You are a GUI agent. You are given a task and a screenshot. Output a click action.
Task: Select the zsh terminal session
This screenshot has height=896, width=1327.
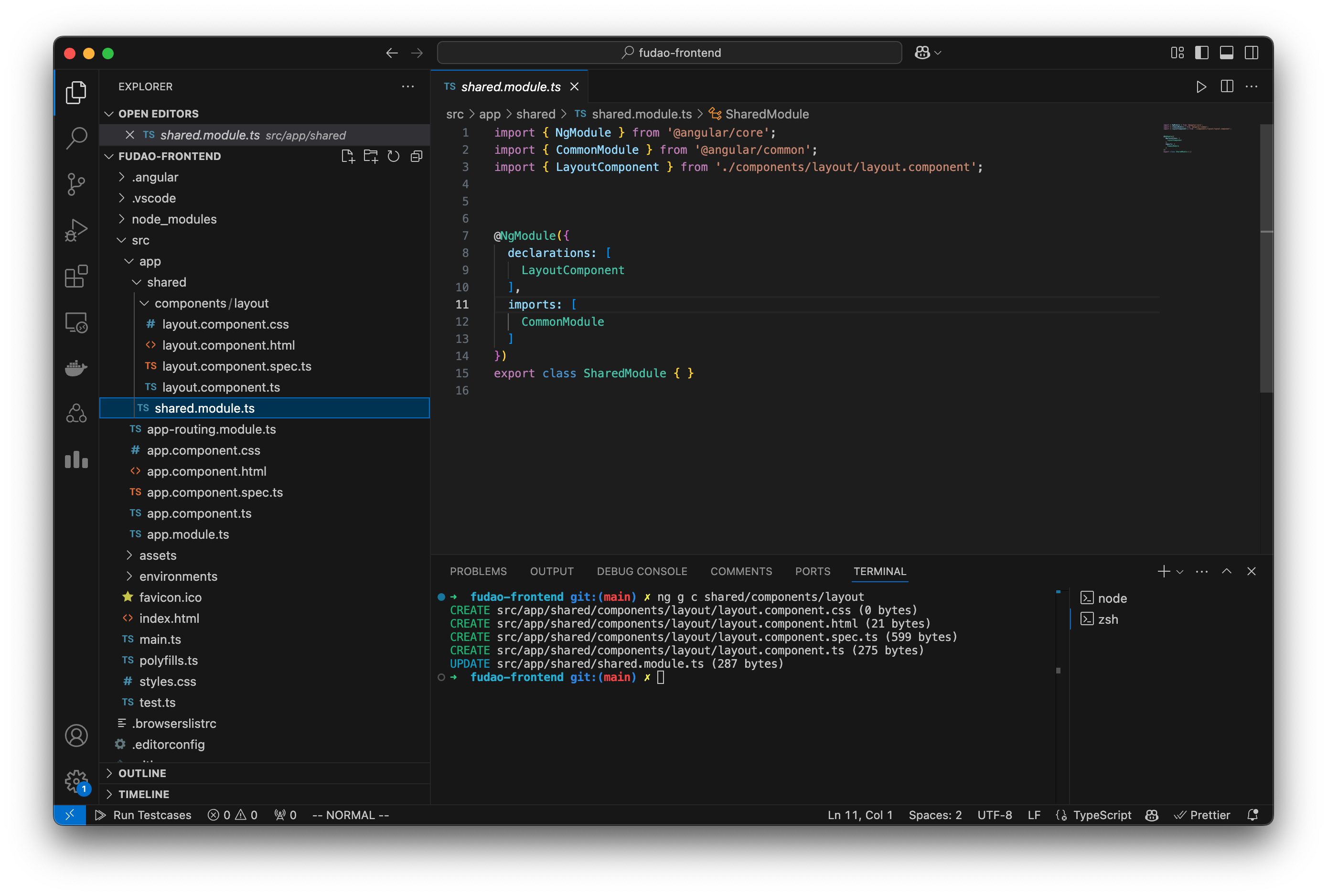[x=1100, y=619]
